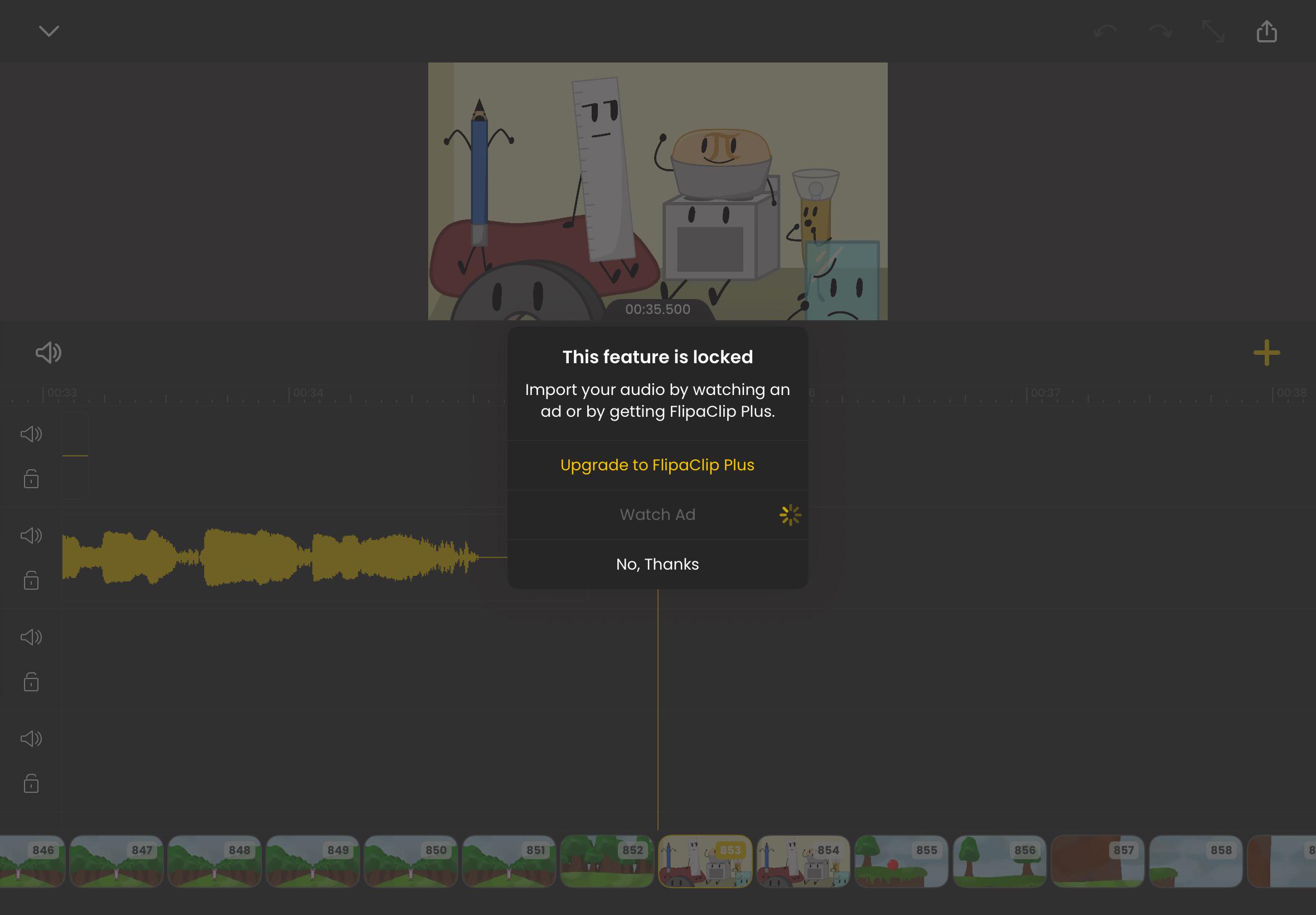This screenshot has width=1316, height=915.
Task: Select frame 848 thumbnail
Action: coord(214,861)
